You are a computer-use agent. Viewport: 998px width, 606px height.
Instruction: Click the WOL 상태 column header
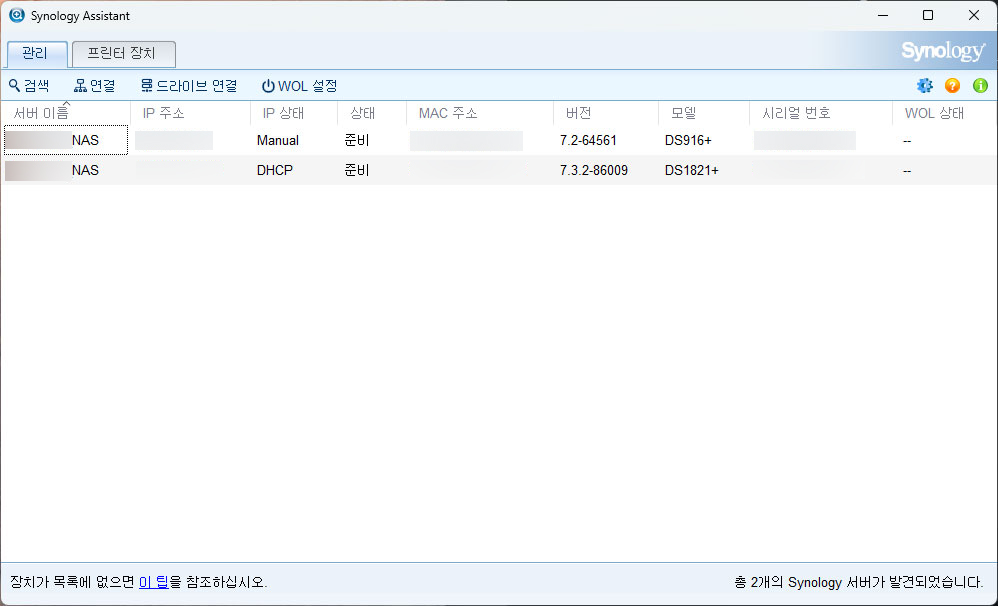coord(944,113)
